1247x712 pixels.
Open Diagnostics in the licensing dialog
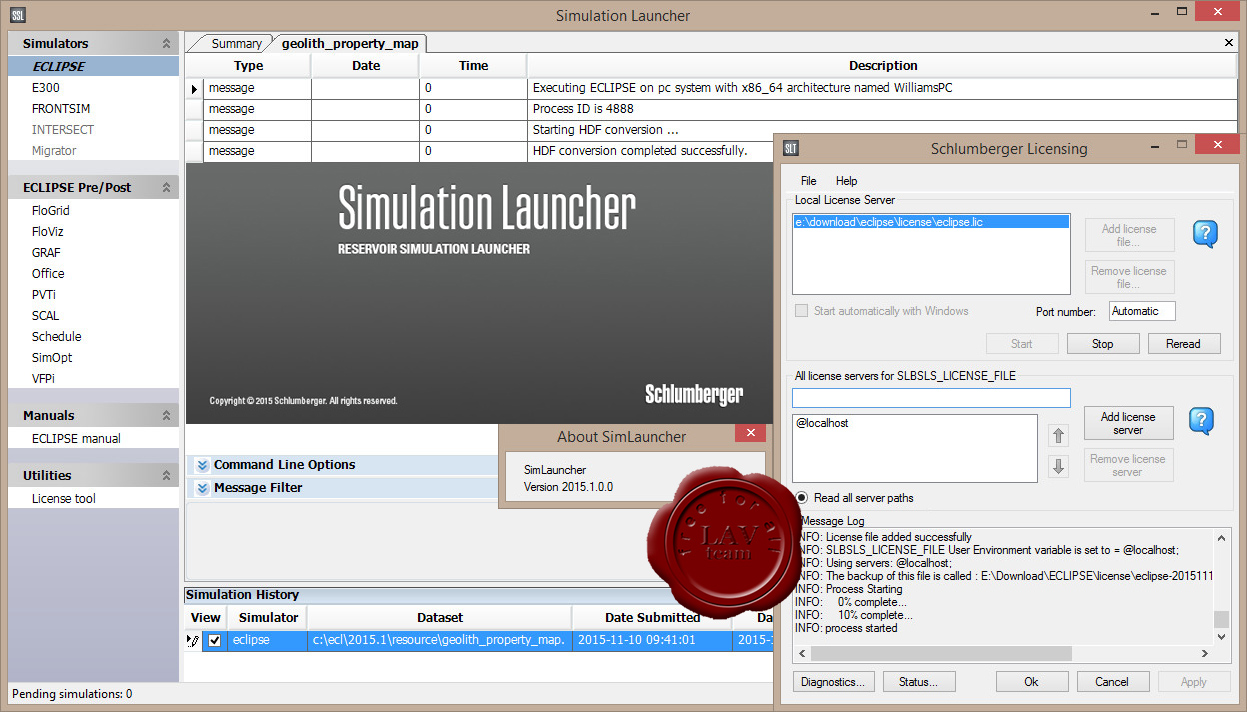coord(834,682)
